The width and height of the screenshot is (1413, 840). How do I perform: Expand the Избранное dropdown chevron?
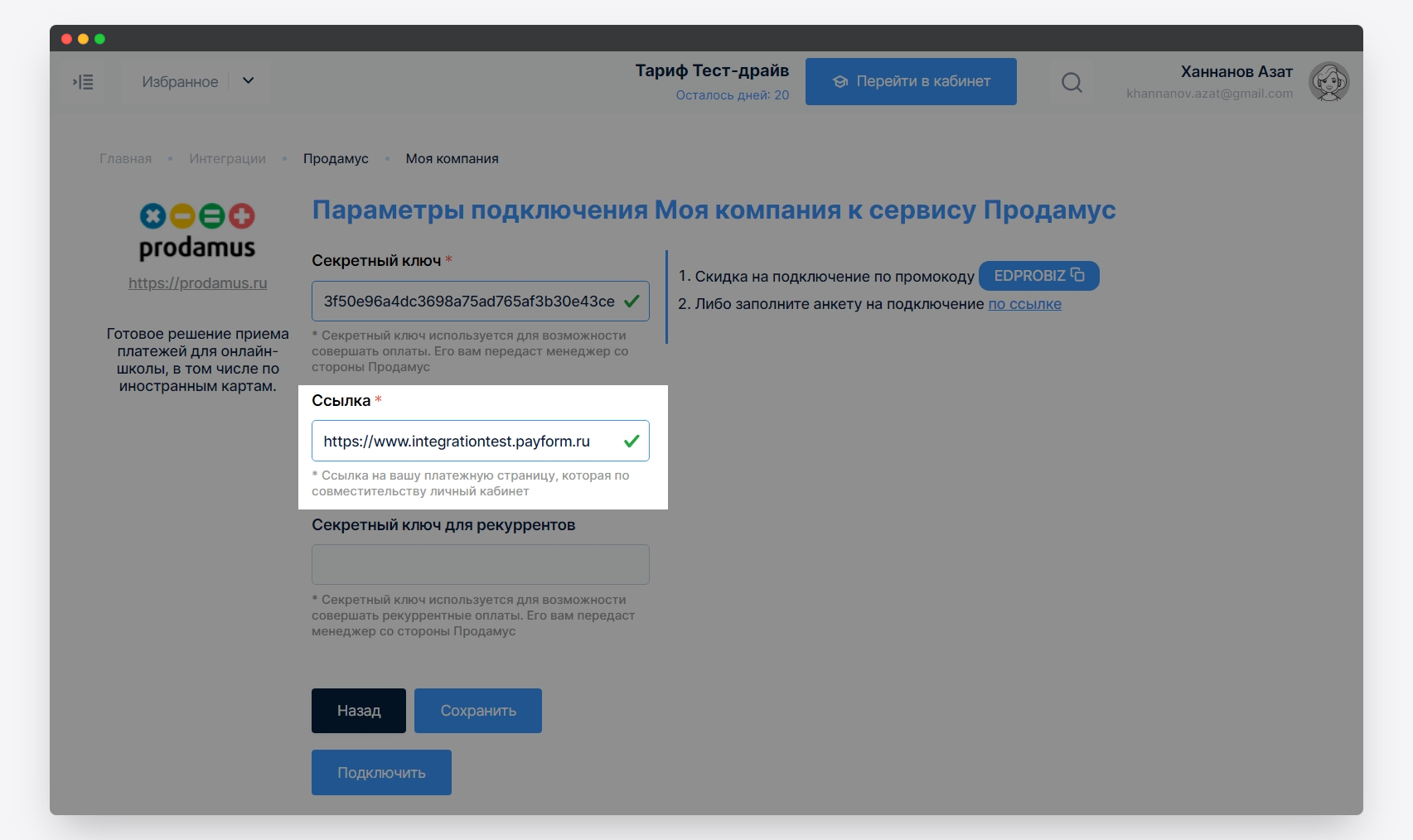coord(248,81)
